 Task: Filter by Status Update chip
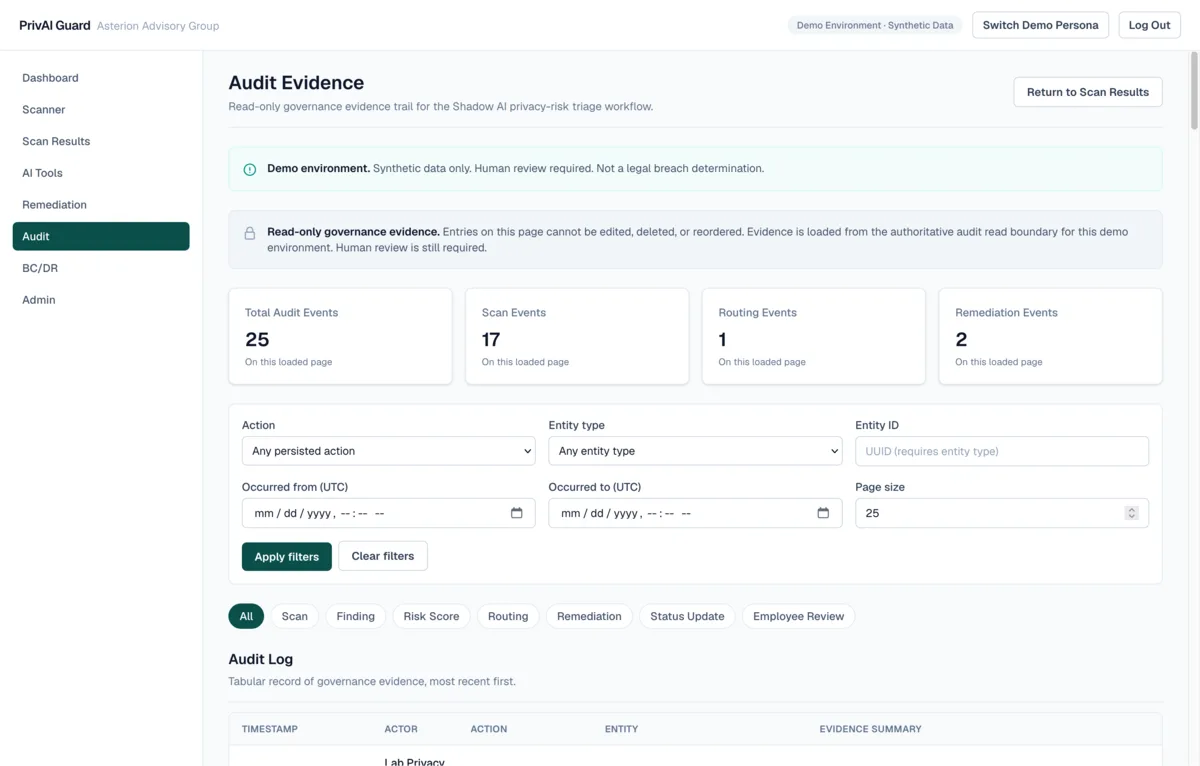687,616
